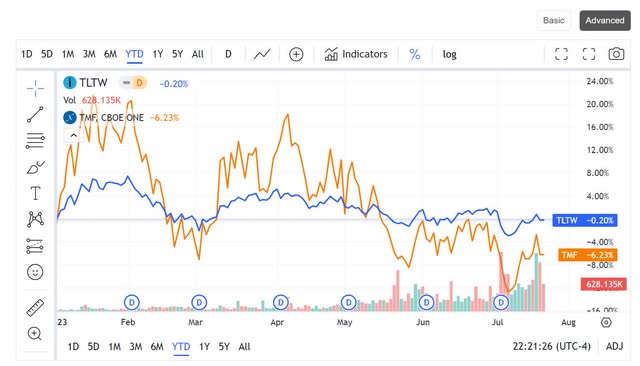Viewport: 640px width, 366px height.
Task: Select All range in bottom bar
Action: click(244, 347)
